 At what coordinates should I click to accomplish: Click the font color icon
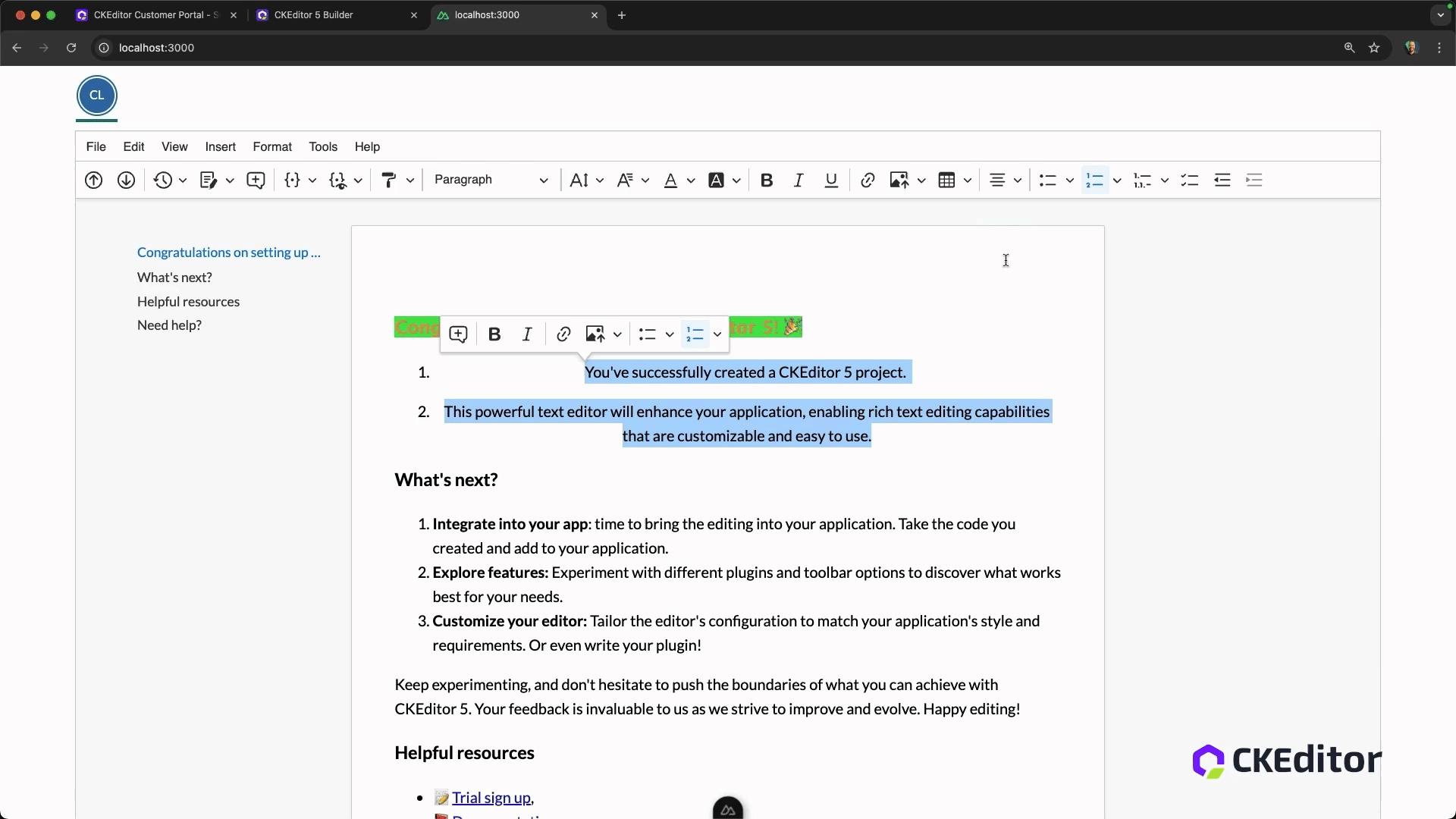(x=670, y=180)
